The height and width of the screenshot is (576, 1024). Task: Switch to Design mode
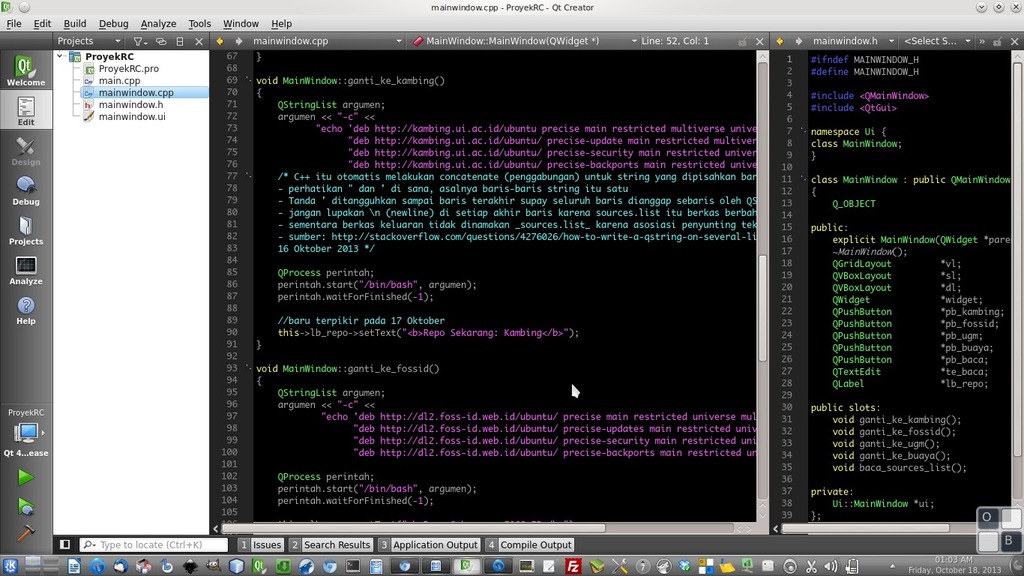[25, 150]
